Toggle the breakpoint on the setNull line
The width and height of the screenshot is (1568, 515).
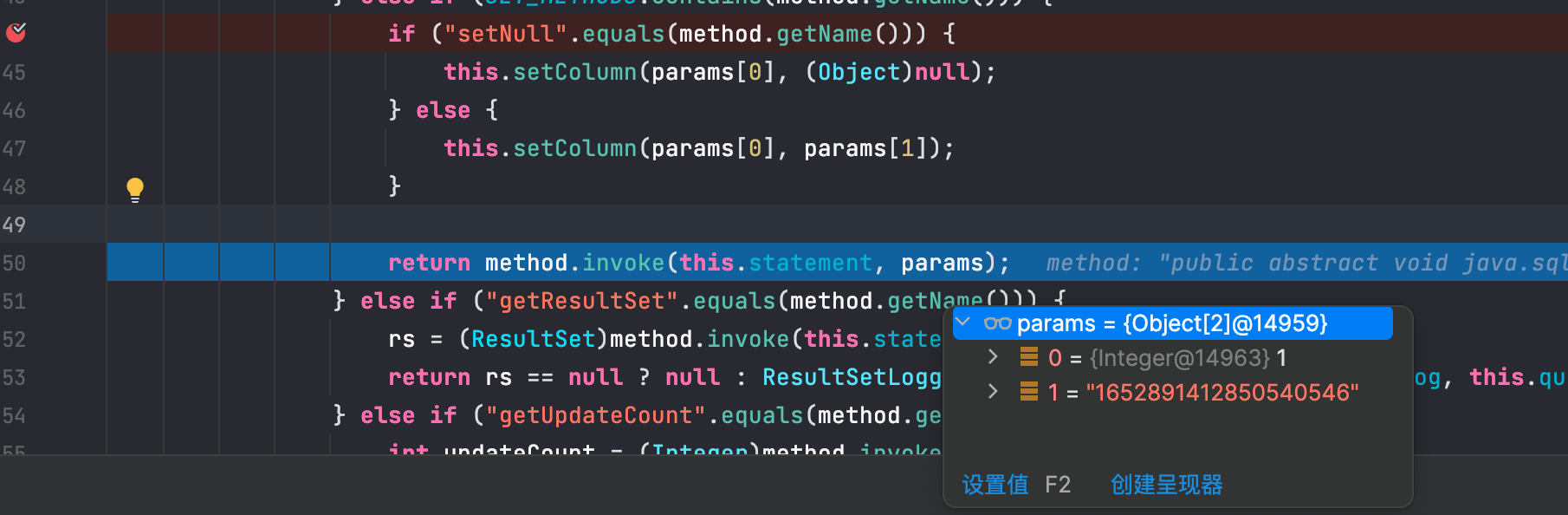pos(16,33)
